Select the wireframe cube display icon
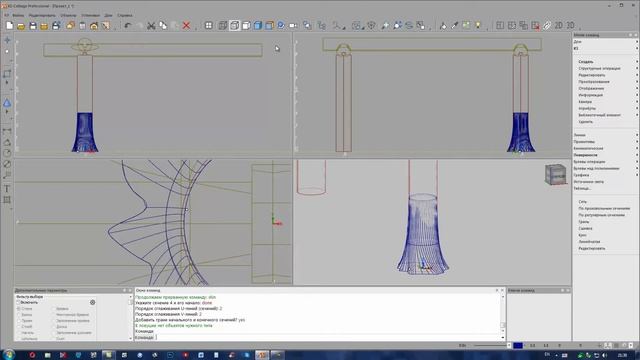640x360 pixels. point(222,26)
